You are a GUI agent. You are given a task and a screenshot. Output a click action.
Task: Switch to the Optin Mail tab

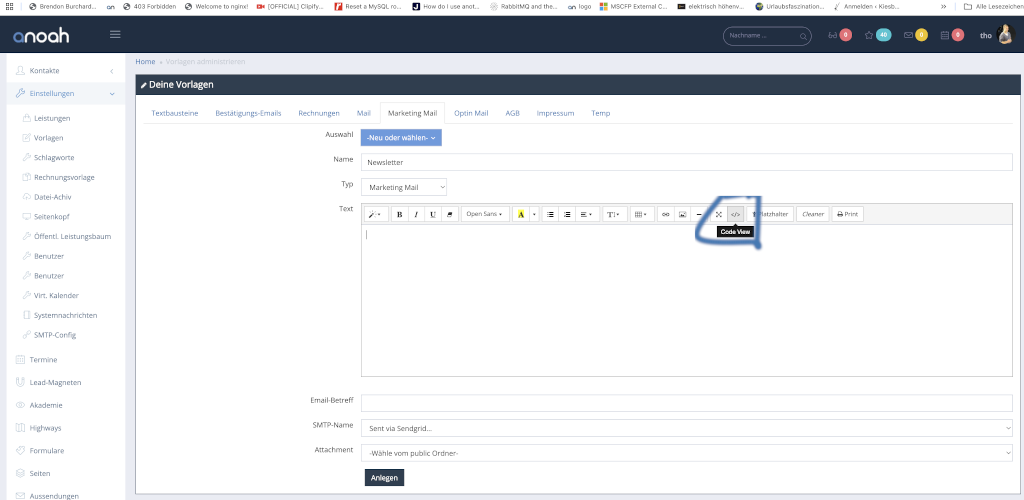[x=471, y=113]
